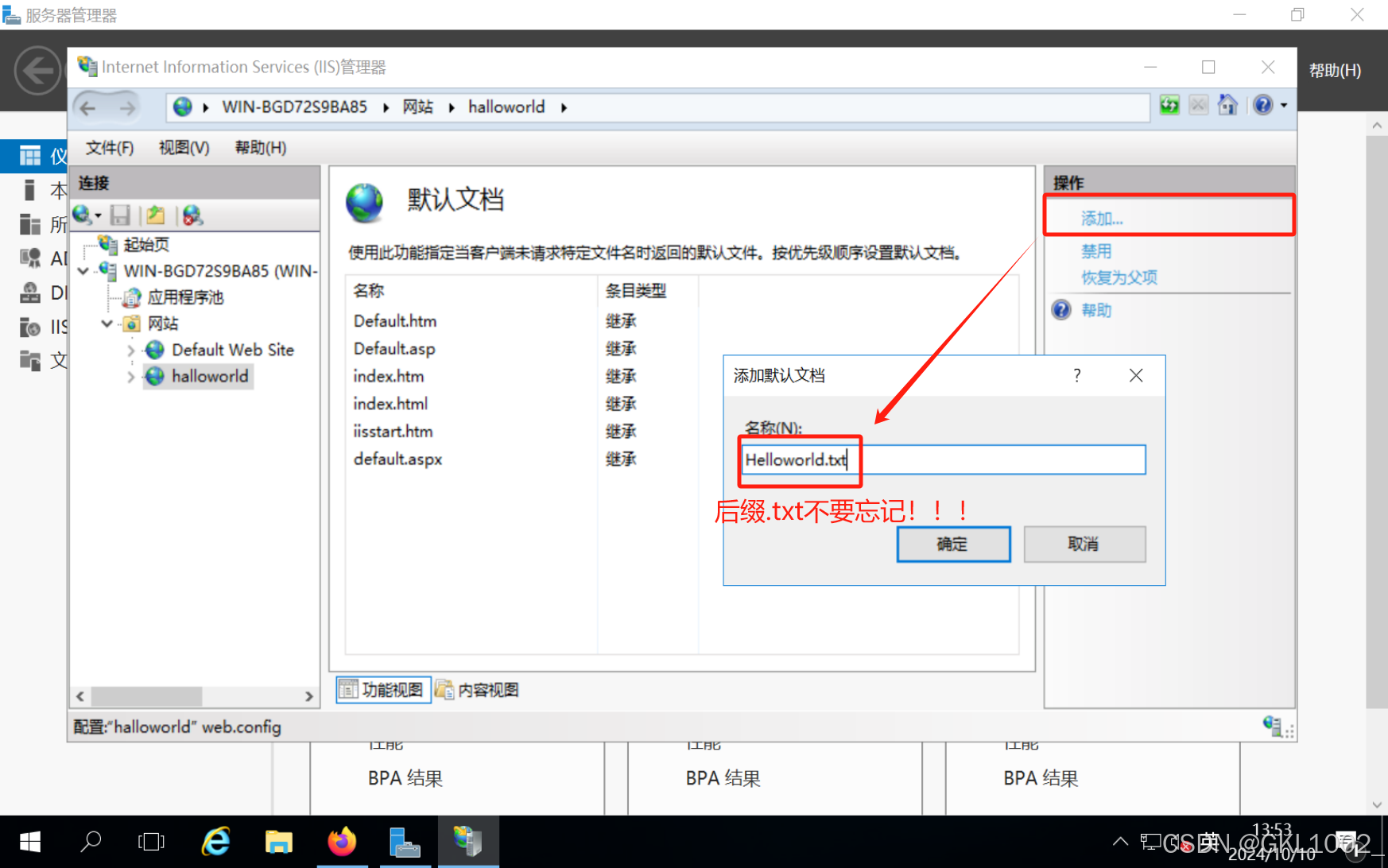Open the 文件(F) menu

(x=110, y=148)
